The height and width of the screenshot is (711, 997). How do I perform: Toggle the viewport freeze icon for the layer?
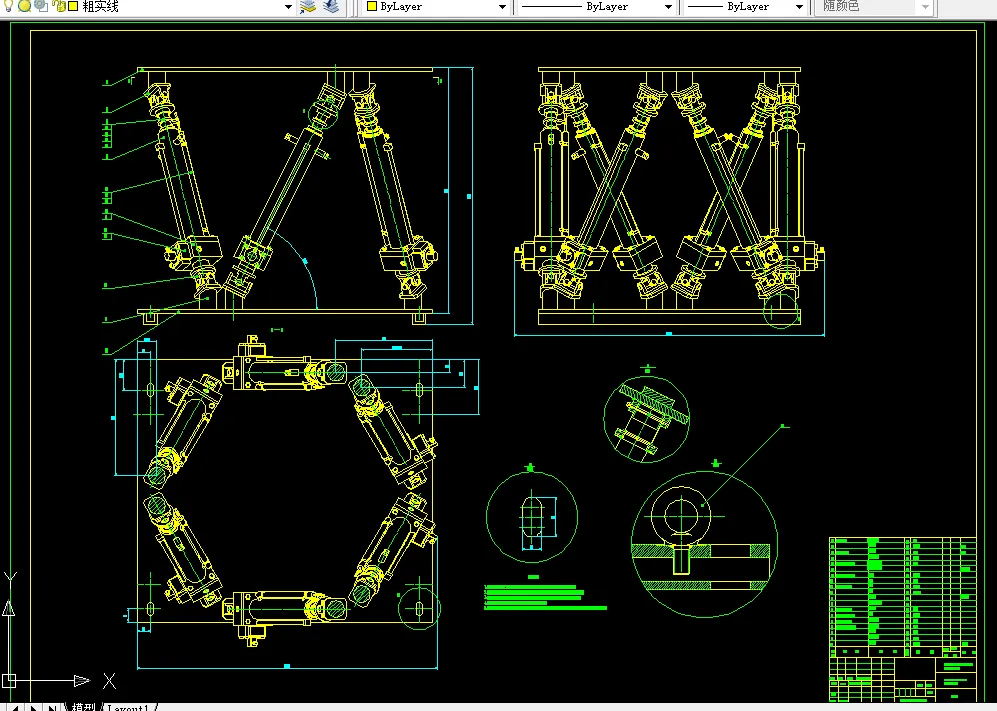[x=41, y=6]
